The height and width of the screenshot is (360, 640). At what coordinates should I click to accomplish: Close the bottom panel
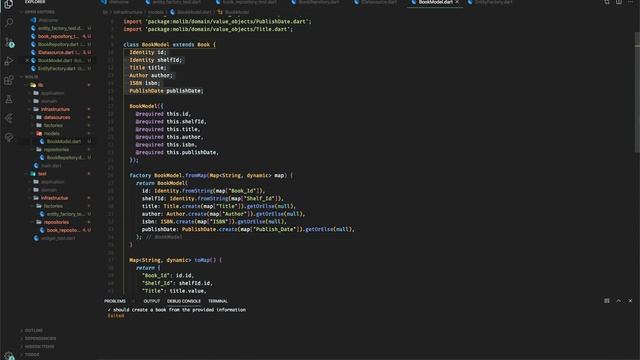tap(630, 301)
